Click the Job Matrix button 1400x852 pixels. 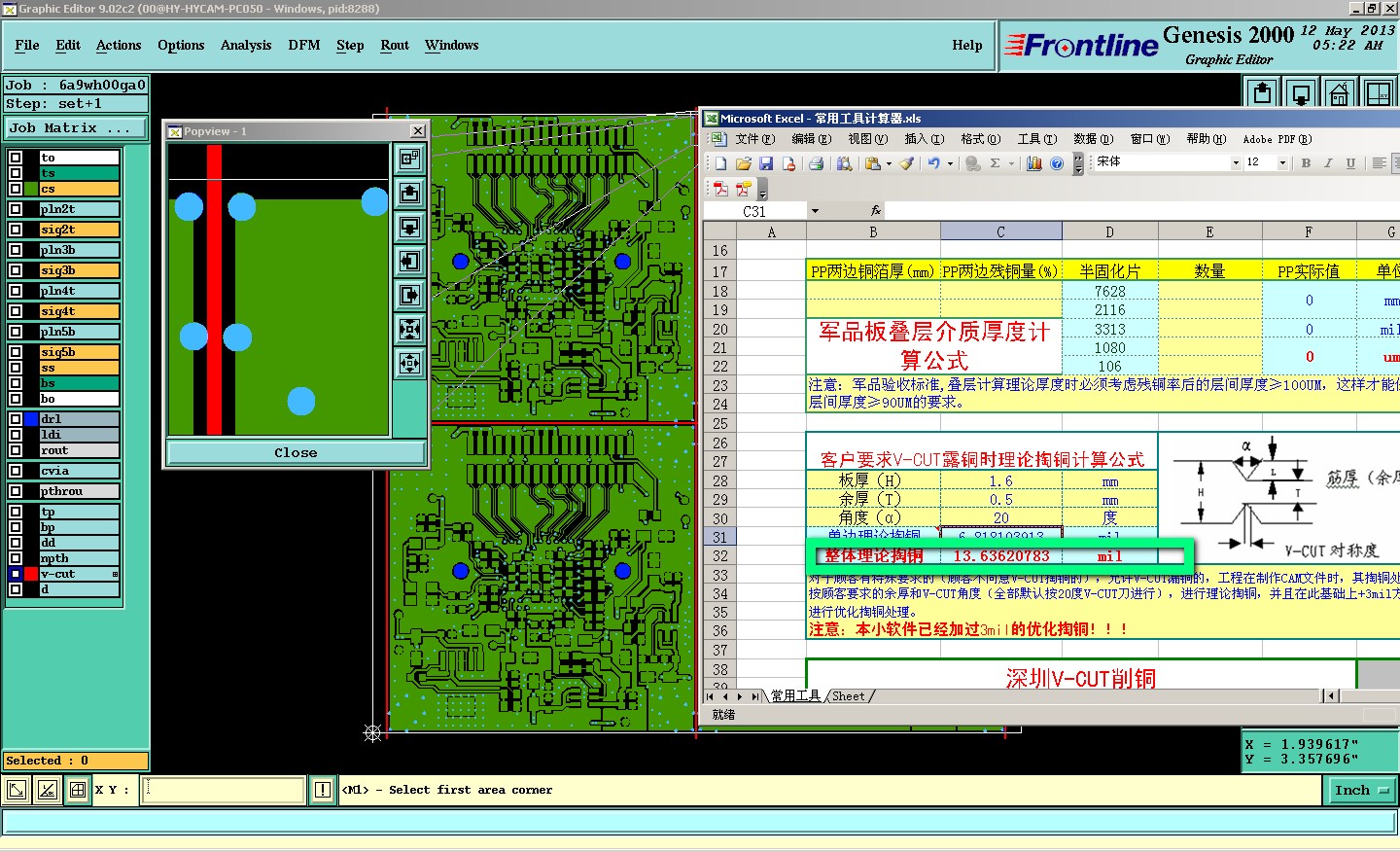point(75,127)
